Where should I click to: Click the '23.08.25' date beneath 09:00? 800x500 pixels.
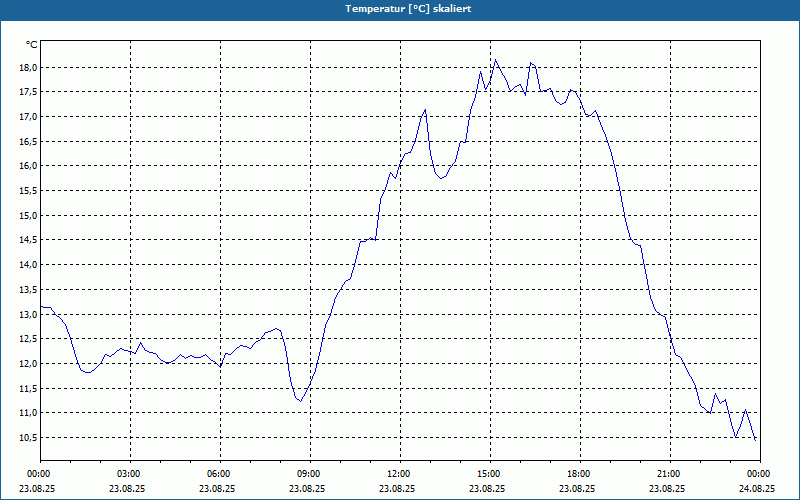307,488
